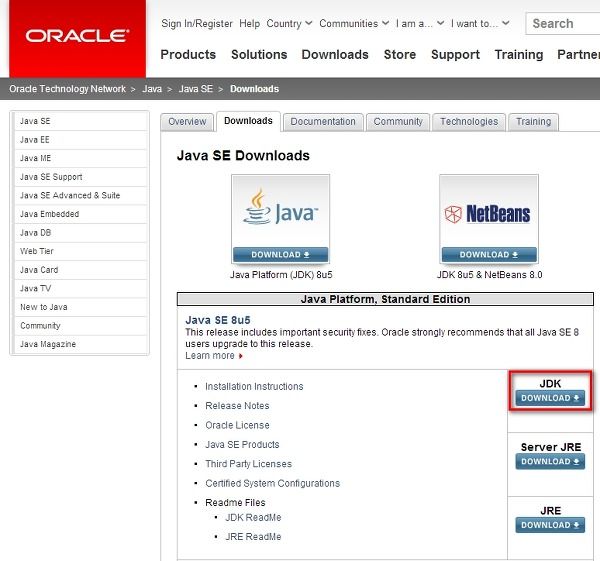Switch to the Documentation tab
The image size is (600, 561).
(x=323, y=122)
